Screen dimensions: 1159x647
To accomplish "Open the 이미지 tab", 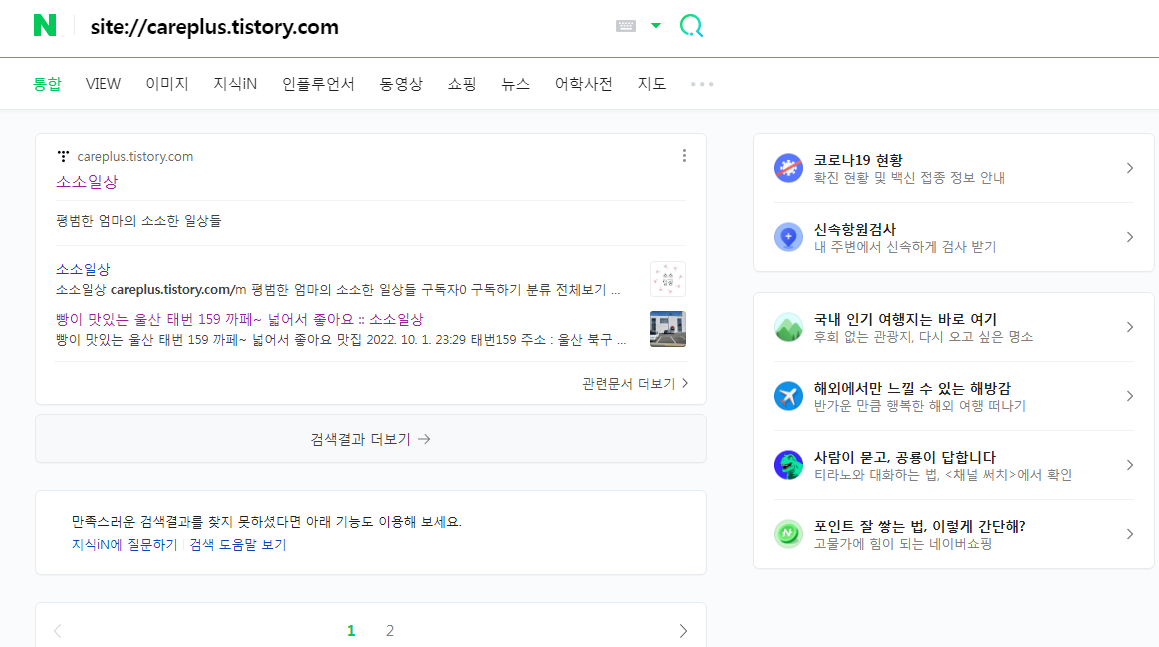I will pyautogui.click(x=167, y=84).
